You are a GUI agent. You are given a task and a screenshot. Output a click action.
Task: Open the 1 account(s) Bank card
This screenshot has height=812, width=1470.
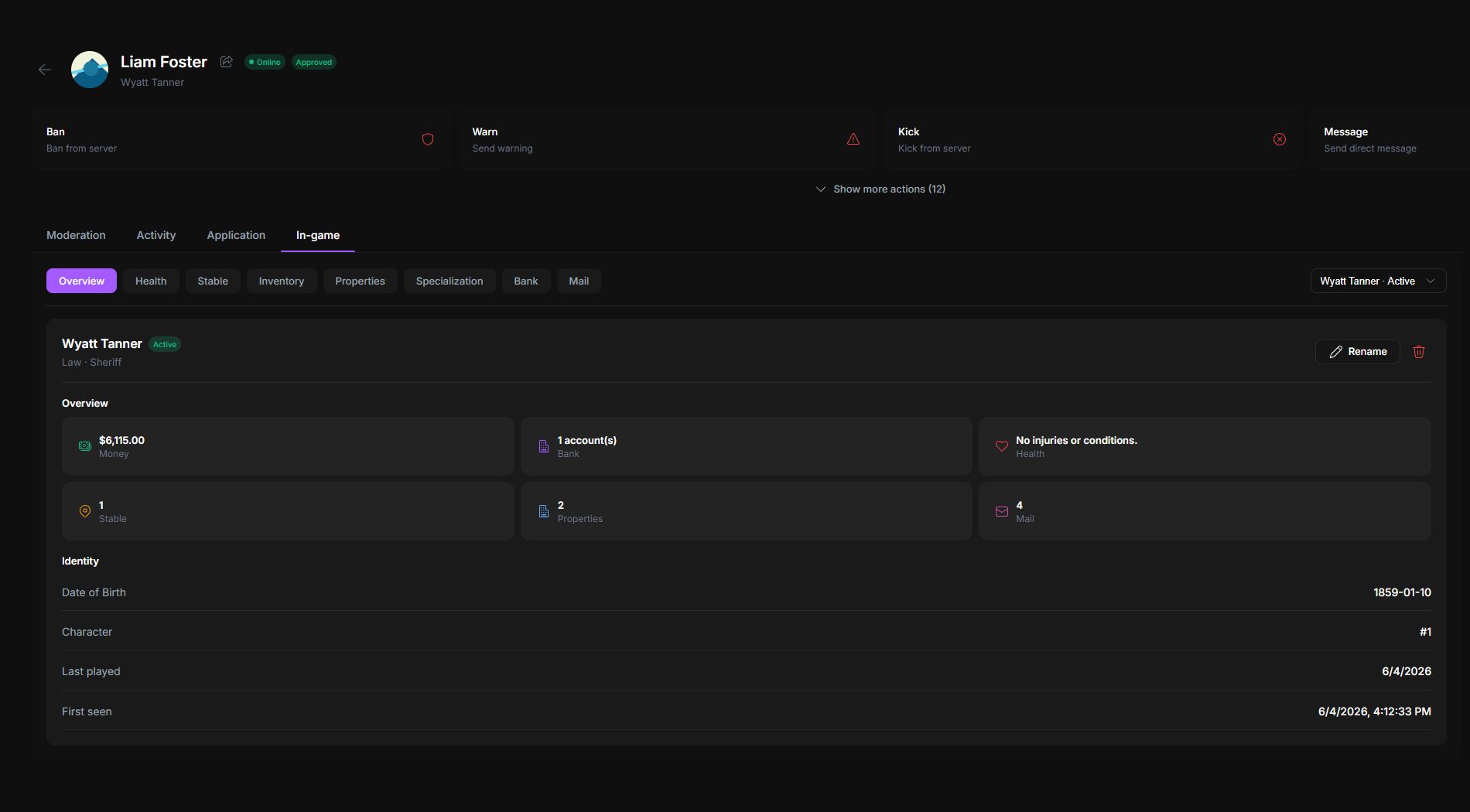click(747, 446)
